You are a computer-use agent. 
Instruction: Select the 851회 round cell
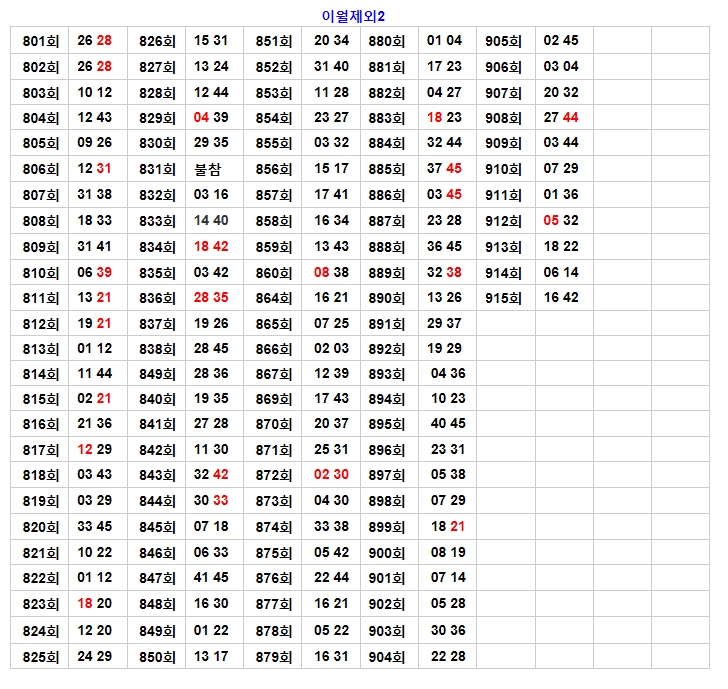(x=273, y=41)
